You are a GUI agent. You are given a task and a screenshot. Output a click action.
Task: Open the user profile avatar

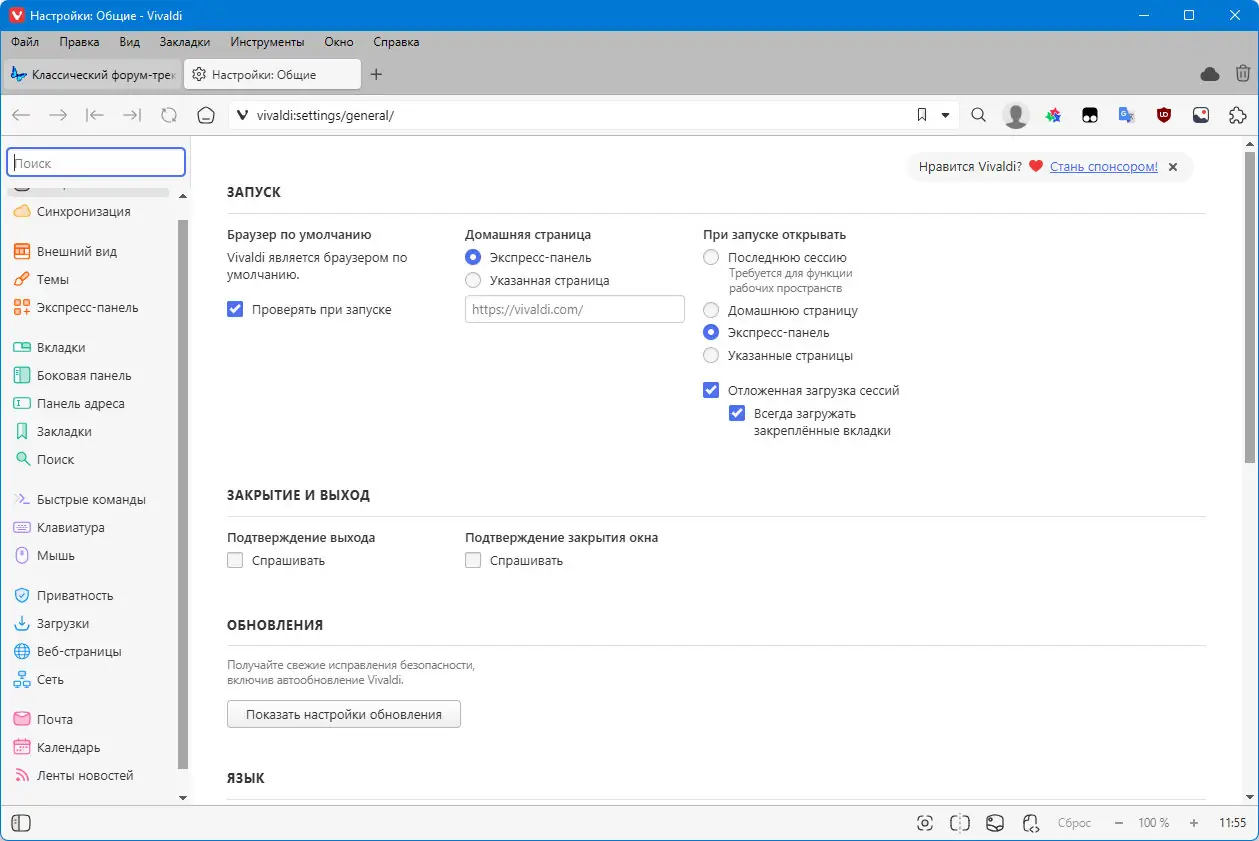click(x=1016, y=115)
